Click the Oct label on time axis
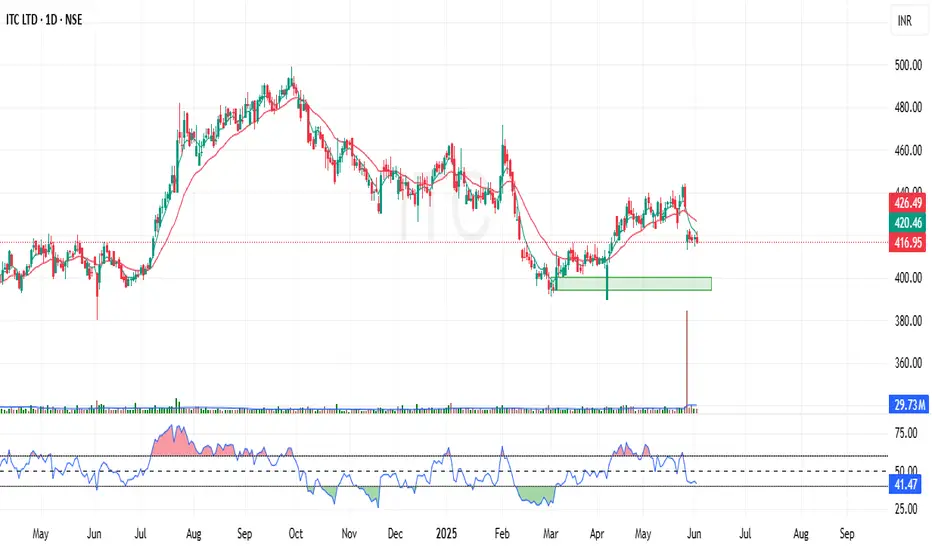932x550 pixels. coord(295,533)
